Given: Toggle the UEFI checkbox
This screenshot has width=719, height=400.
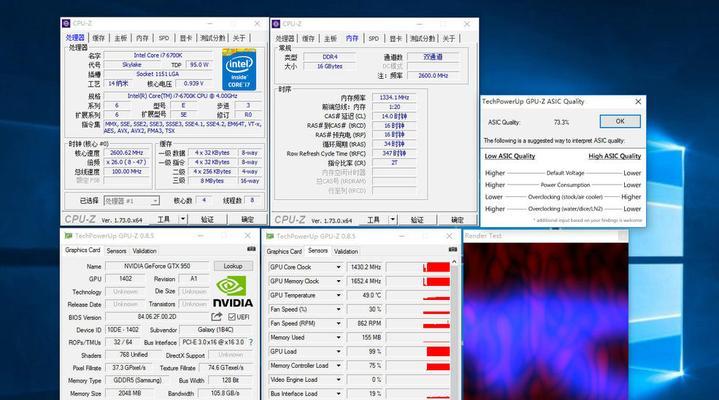Looking at the screenshot, I should tap(232, 317).
